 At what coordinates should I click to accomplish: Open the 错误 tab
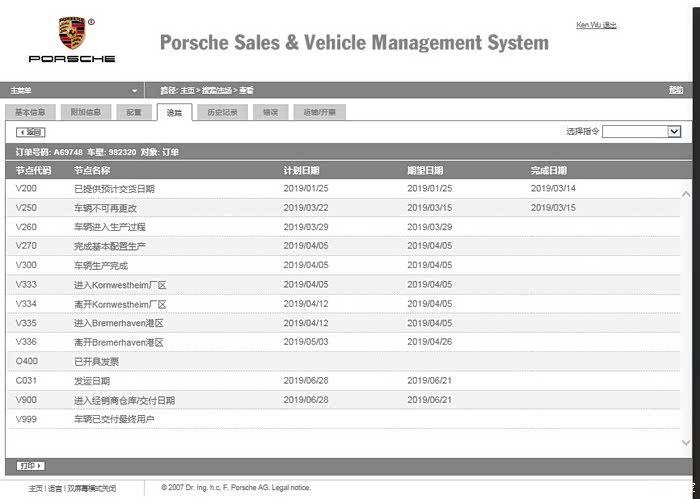click(x=270, y=112)
